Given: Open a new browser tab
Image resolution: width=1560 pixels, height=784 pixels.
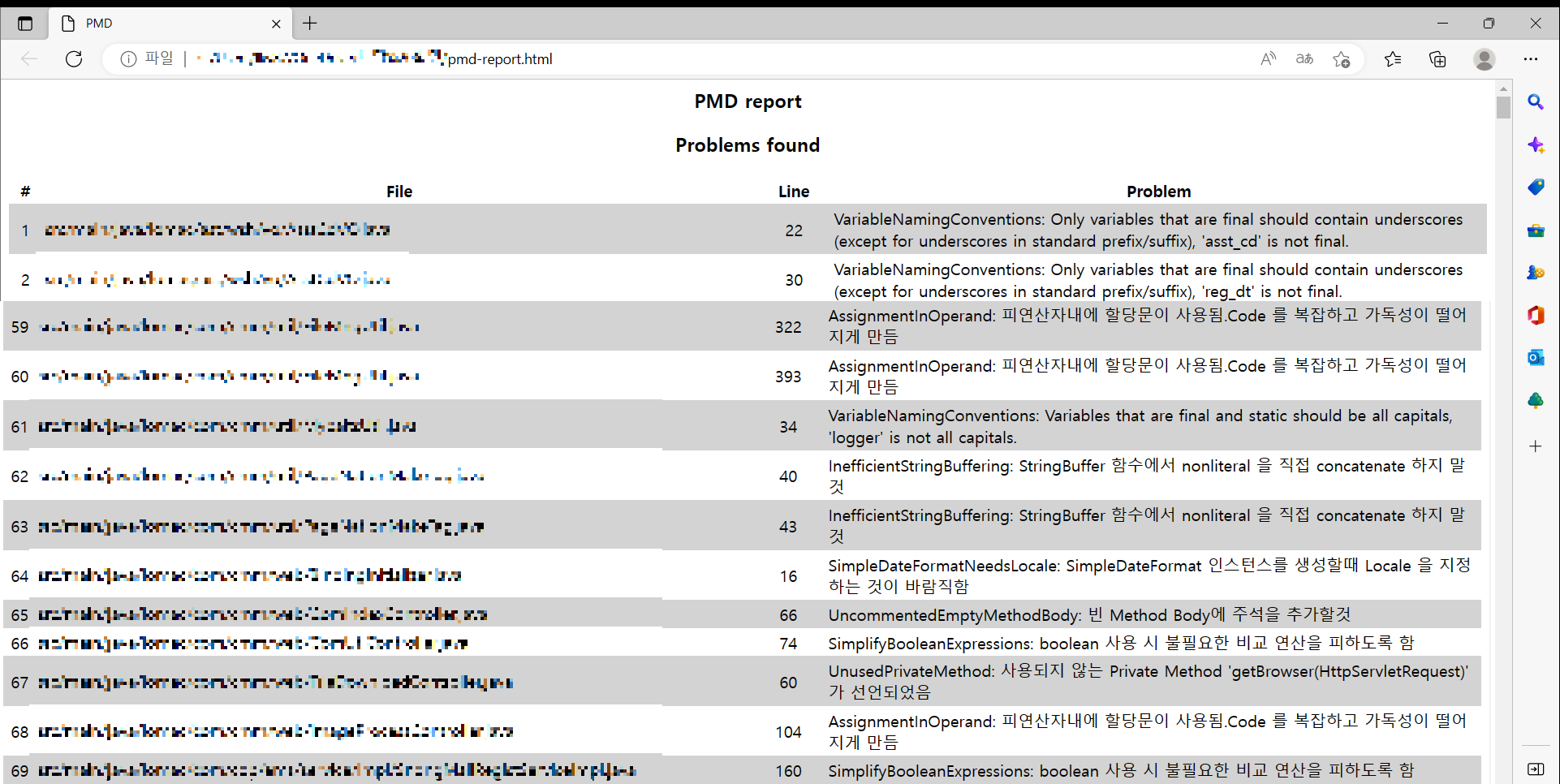Looking at the screenshot, I should click(x=310, y=24).
